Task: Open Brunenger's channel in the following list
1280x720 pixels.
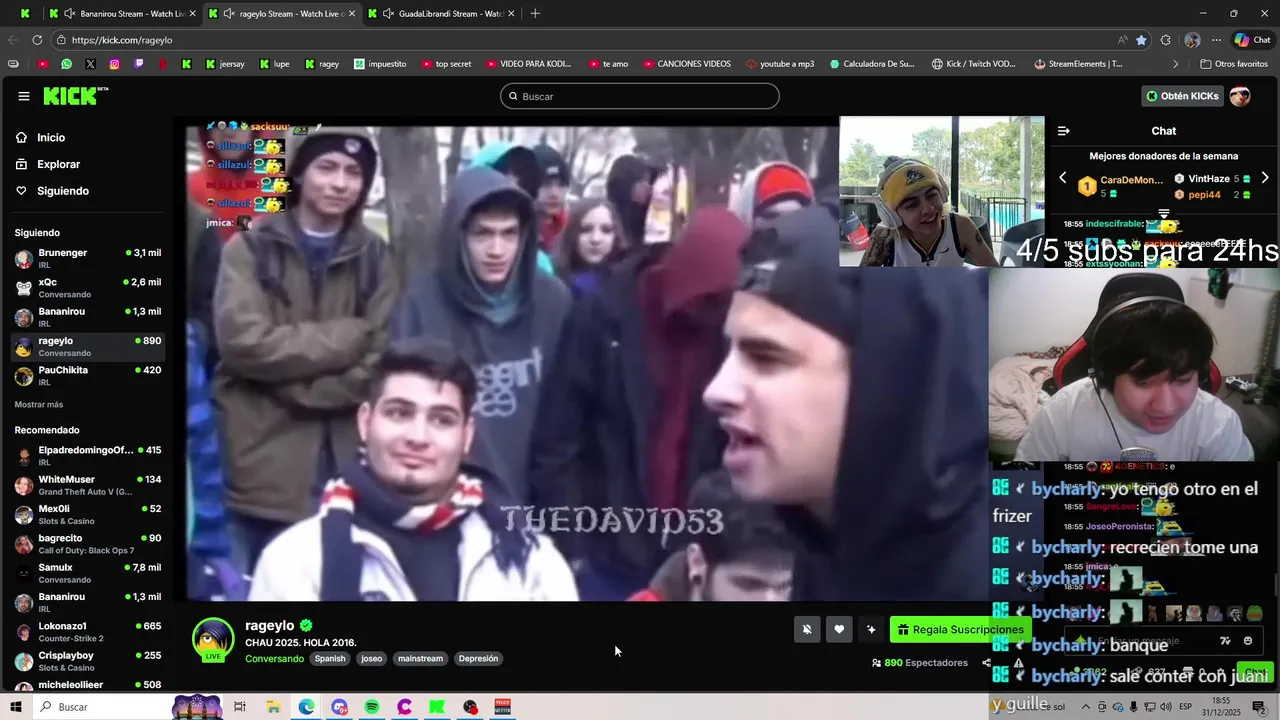Action: (88, 259)
